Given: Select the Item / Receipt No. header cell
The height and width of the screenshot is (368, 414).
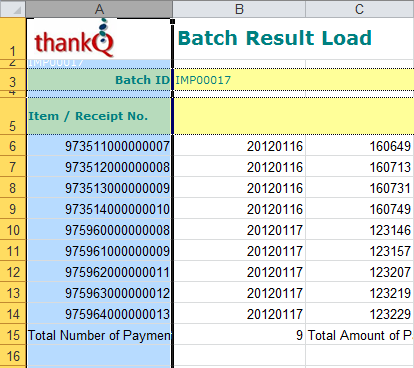Looking at the screenshot, I should [x=99, y=116].
